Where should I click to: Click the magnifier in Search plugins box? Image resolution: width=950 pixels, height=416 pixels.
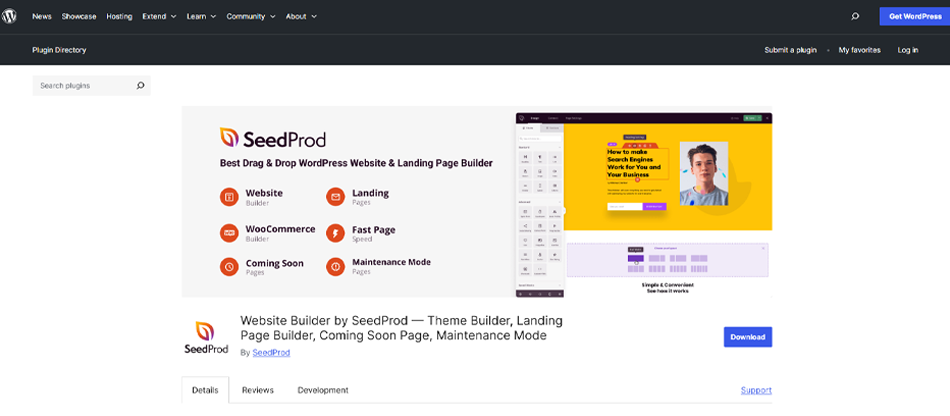point(141,85)
